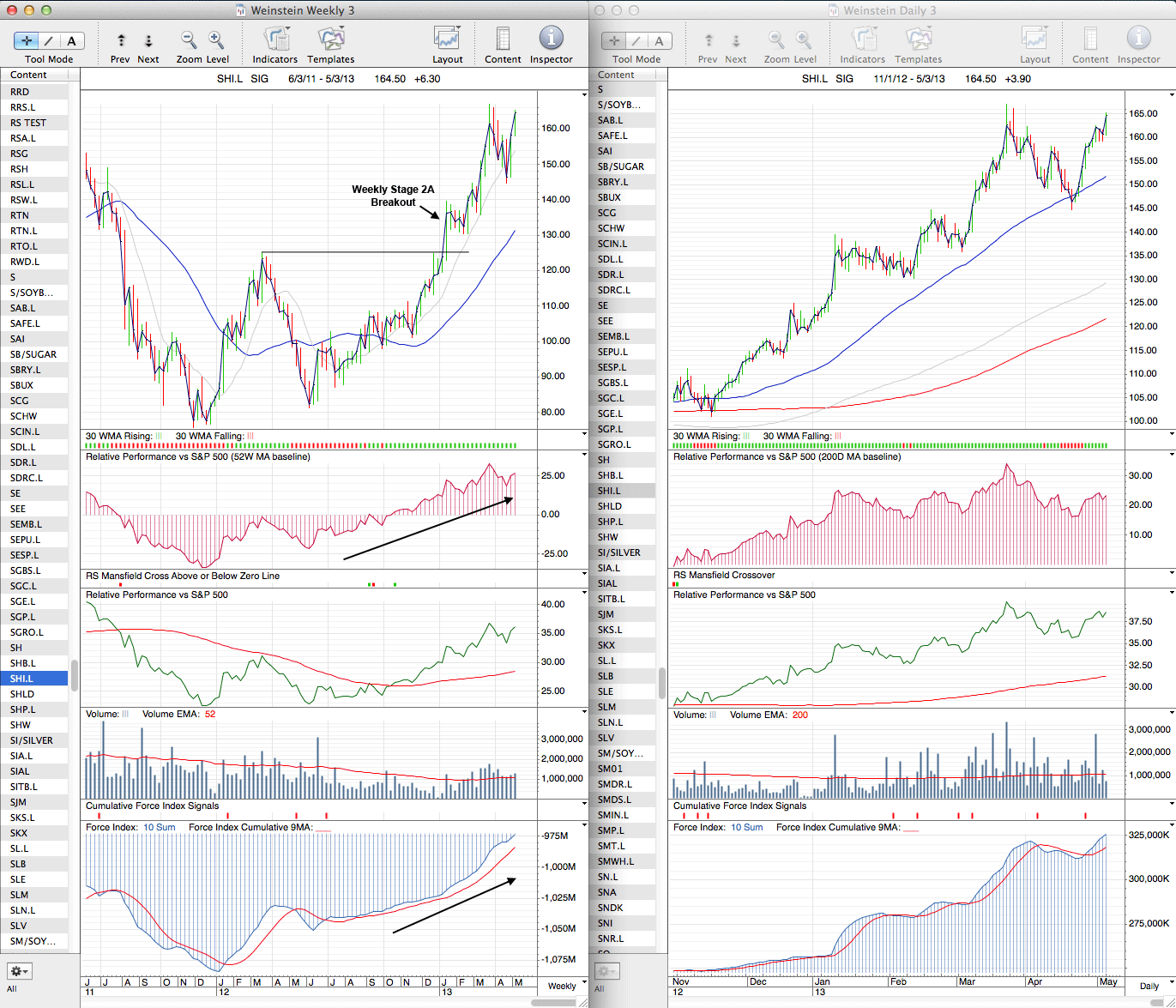This screenshot has height=1008, width=1176.
Task: Toggle the Content sidebar in Weekly window
Action: [x=503, y=39]
